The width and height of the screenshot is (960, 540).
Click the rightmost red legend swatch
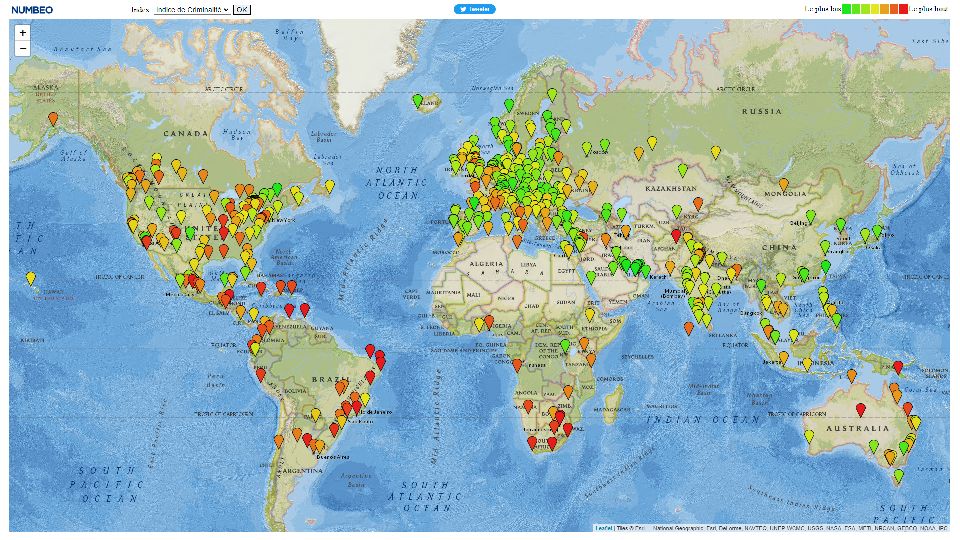tap(903, 9)
